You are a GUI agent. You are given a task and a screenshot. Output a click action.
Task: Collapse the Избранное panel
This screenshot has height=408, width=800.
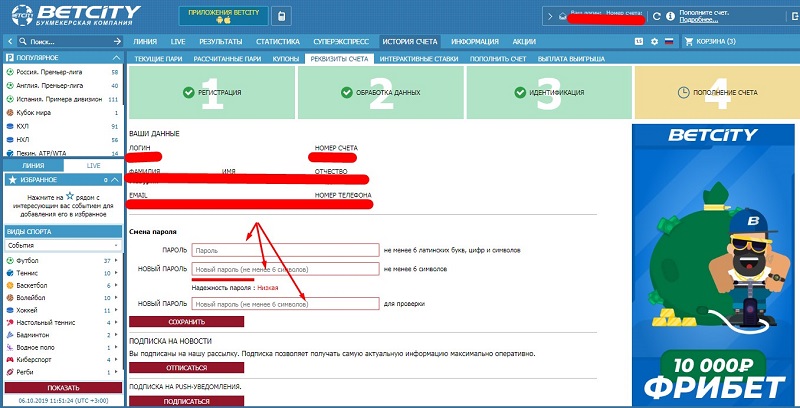click(117, 179)
